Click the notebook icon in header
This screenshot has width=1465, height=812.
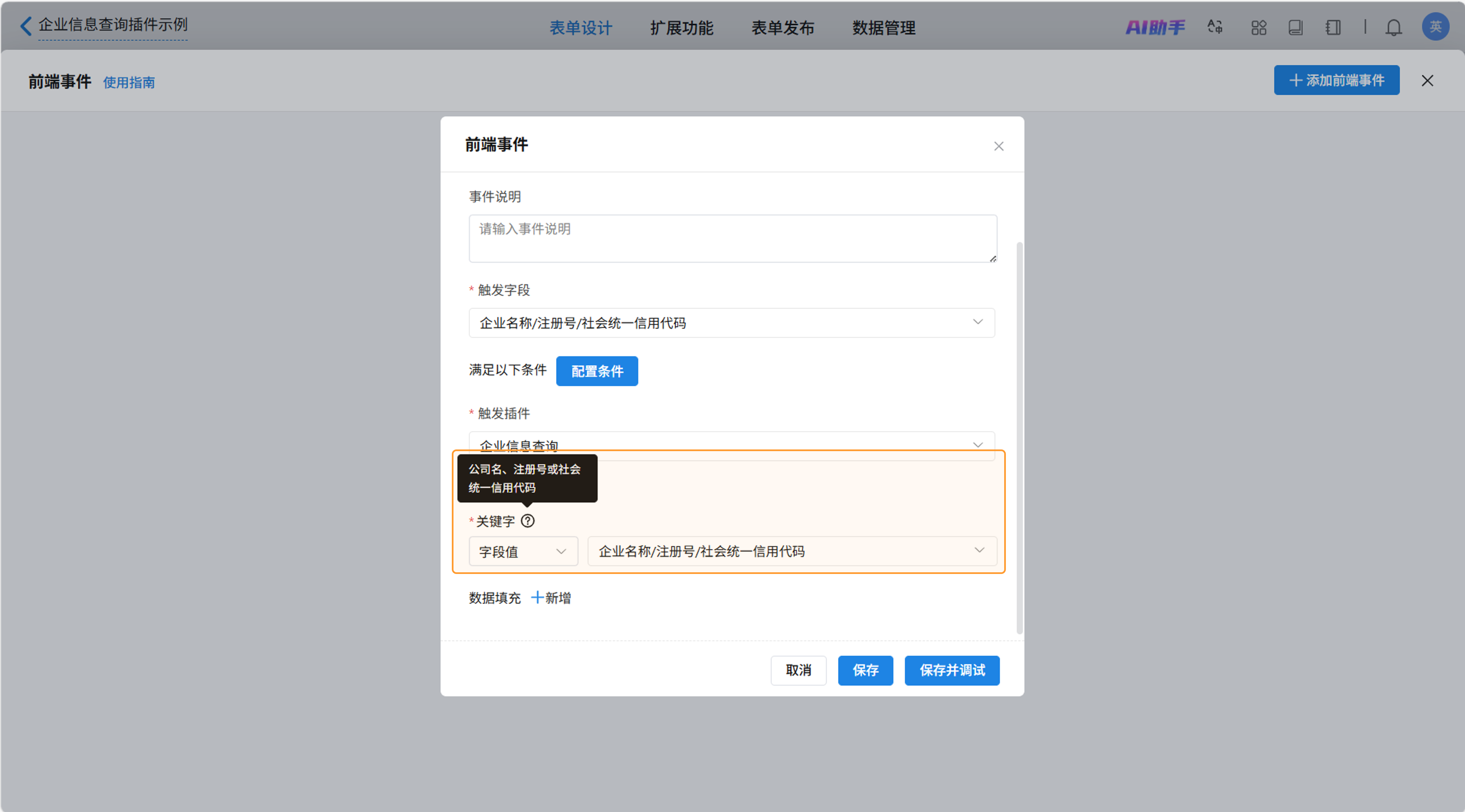point(1332,27)
